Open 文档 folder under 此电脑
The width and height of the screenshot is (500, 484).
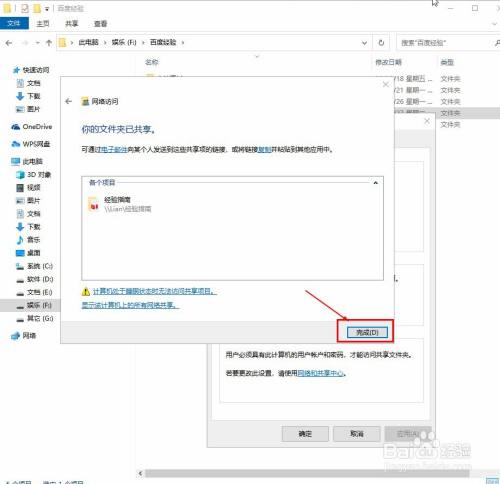point(28,214)
